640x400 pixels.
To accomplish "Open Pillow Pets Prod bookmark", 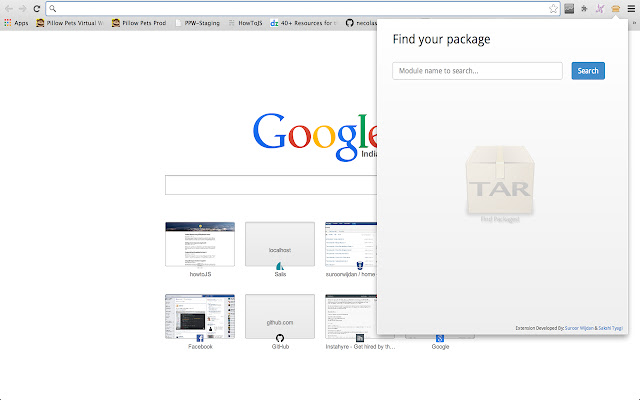I will pyautogui.click(x=139, y=23).
